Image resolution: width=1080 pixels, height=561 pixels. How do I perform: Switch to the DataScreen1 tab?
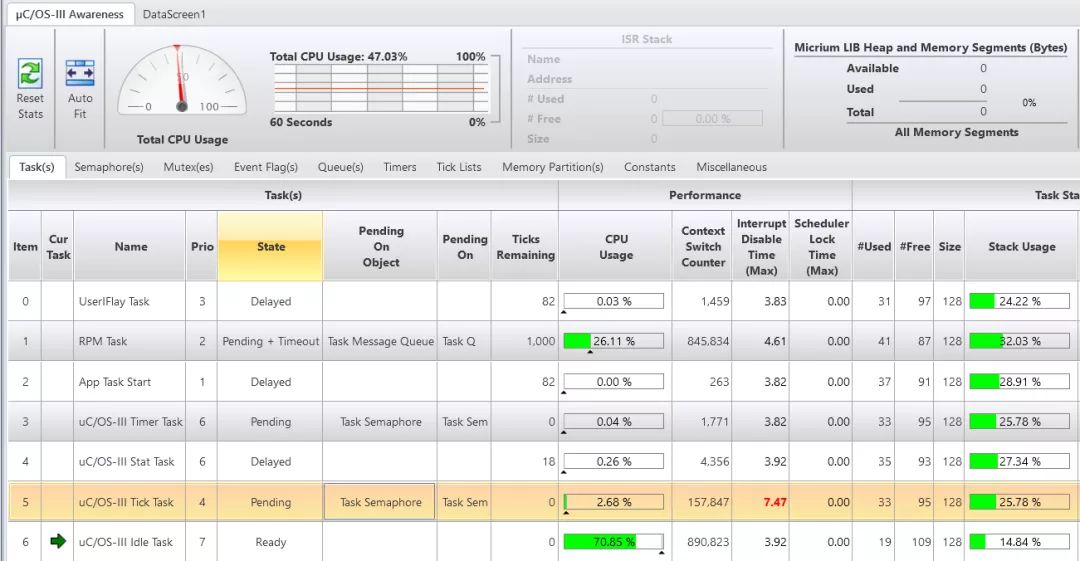174,14
